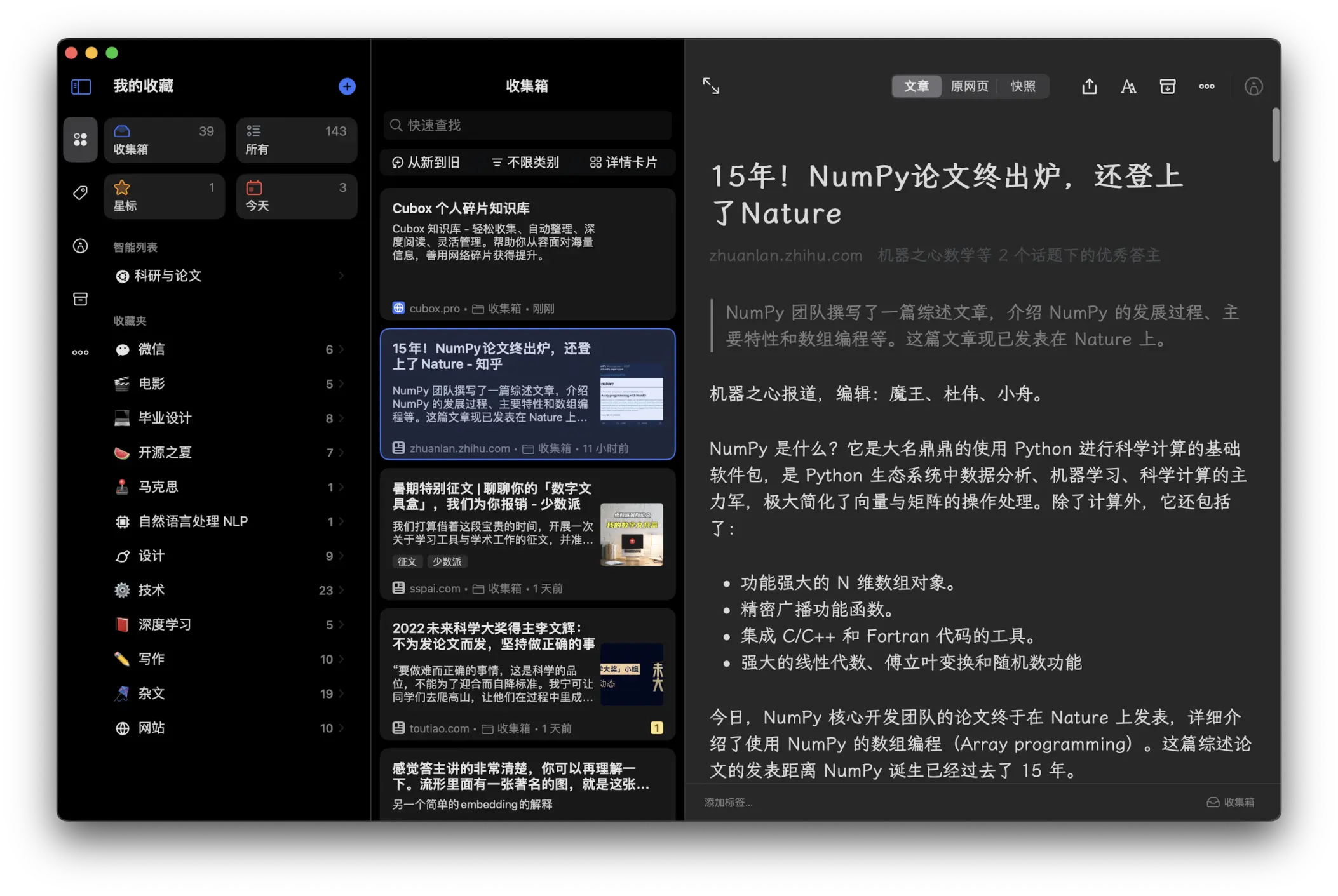The width and height of the screenshot is (1338, 896).
Task: Expand the 杂文 folder chevron
Action: [x=342, y=693]
